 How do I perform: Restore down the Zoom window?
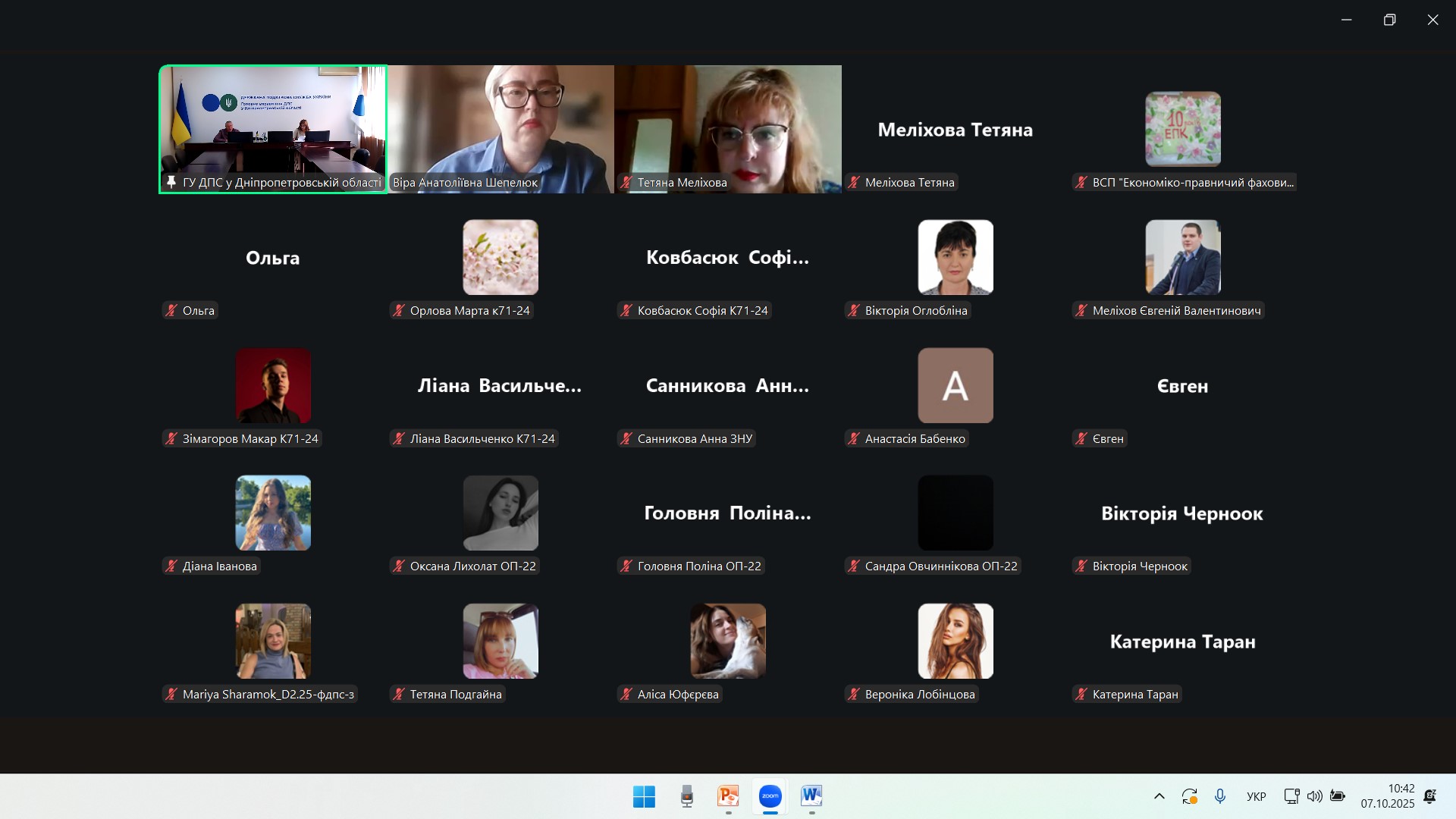1389,20
